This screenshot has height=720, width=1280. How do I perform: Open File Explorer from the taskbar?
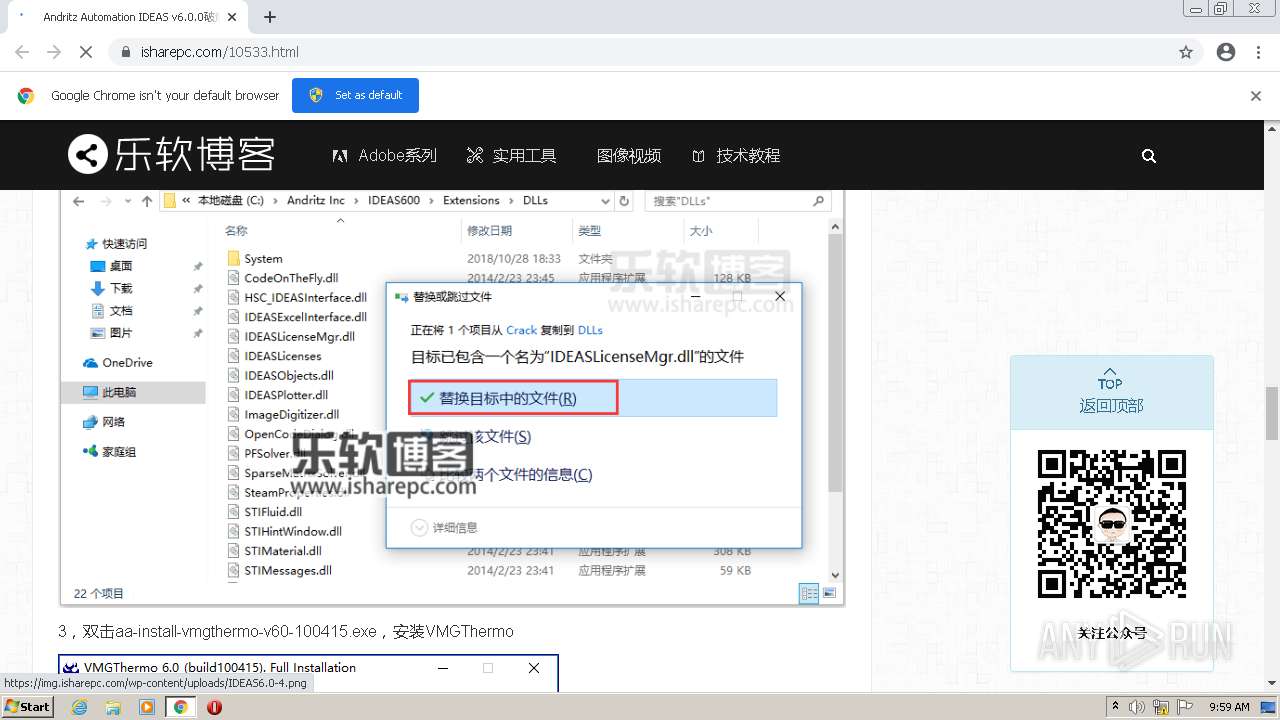113,707
